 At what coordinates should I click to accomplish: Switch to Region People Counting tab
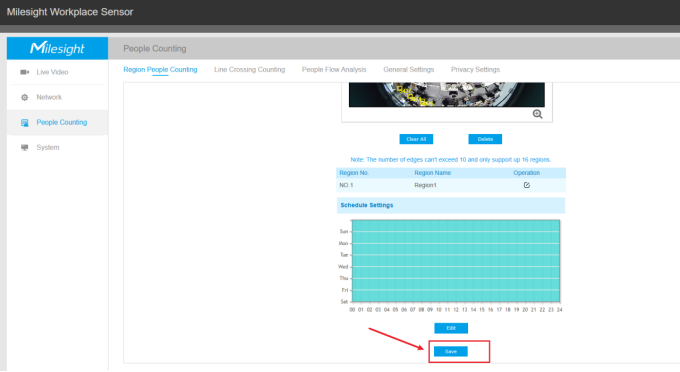point(160,69)
